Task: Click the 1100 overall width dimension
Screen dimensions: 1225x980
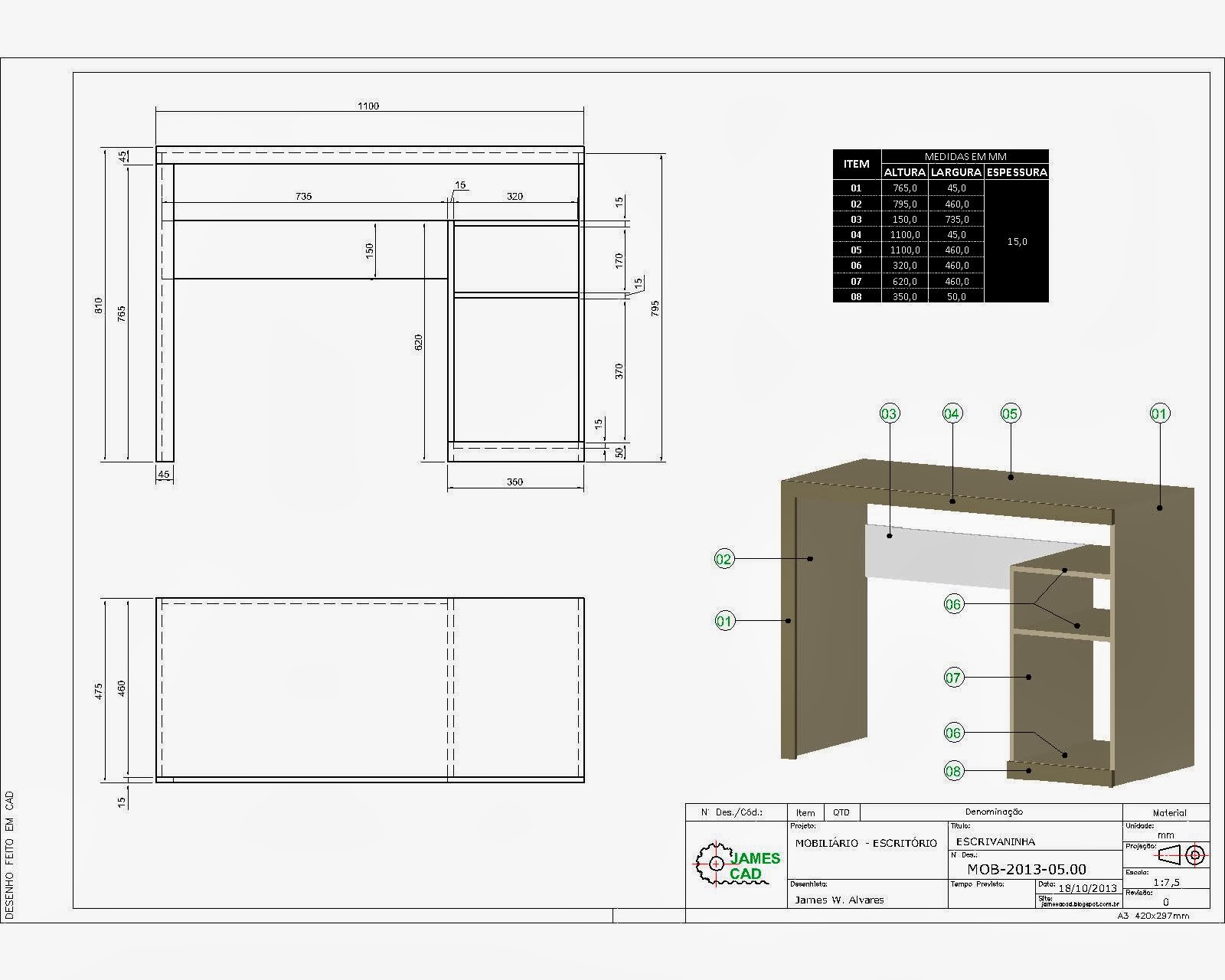Action: pos(369,106)
